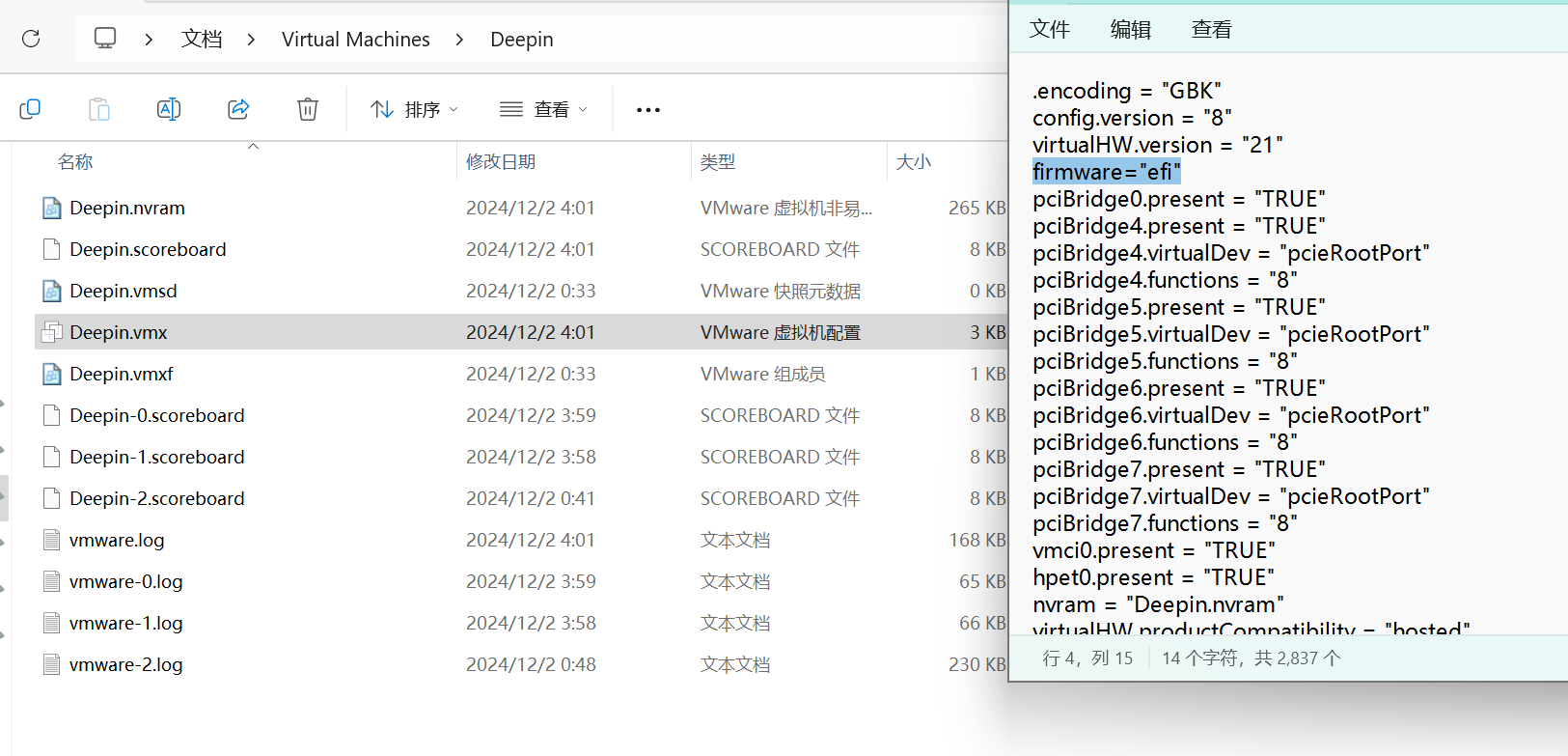Select file name Deepin-0.scoreboard
The width and height of the screenshot is (1568, 756).
coord(157,415)
